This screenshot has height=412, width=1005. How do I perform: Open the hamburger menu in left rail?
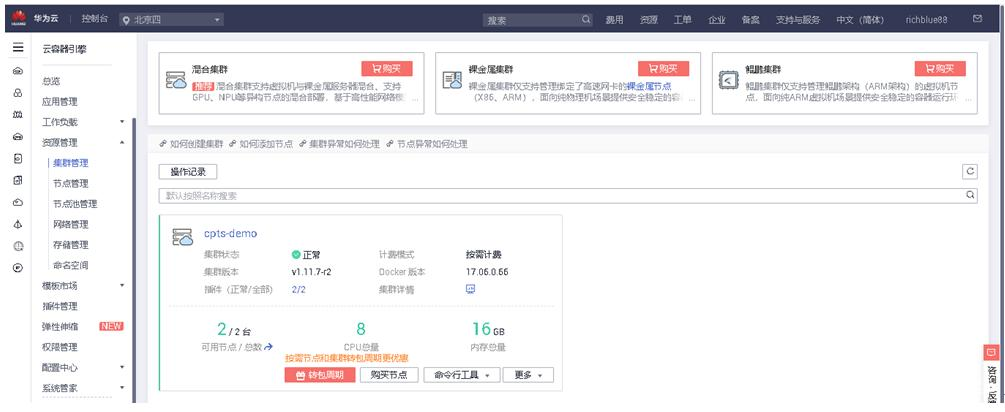point(18,47)
